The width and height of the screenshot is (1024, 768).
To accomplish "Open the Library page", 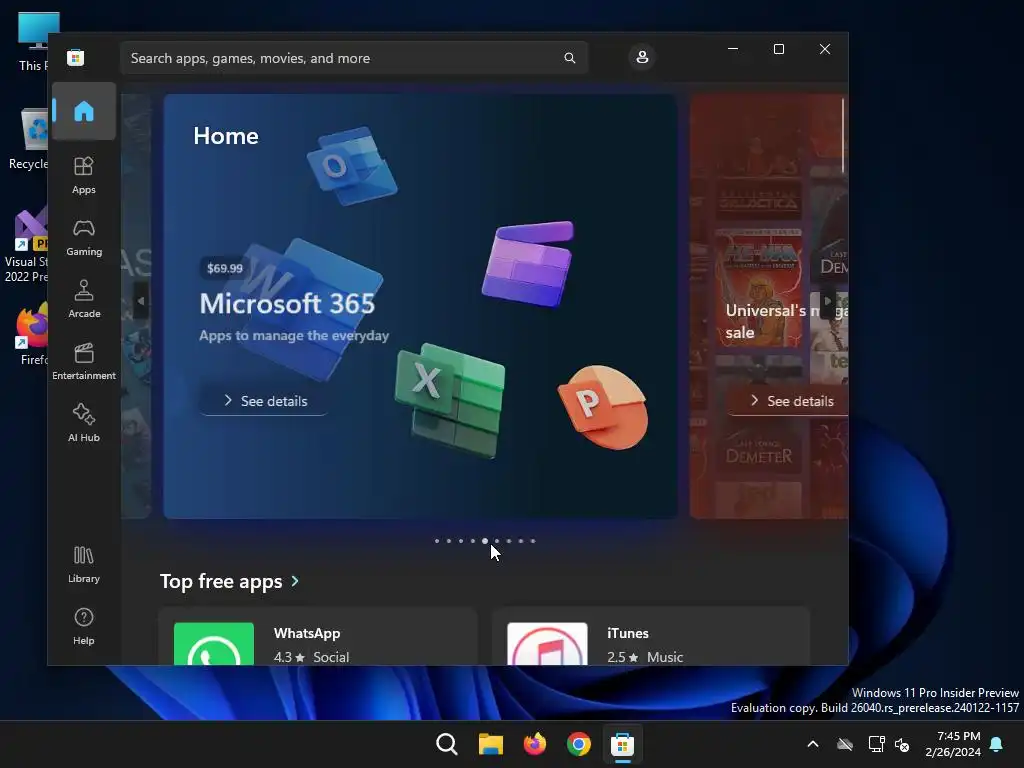I will pos(84,564).
